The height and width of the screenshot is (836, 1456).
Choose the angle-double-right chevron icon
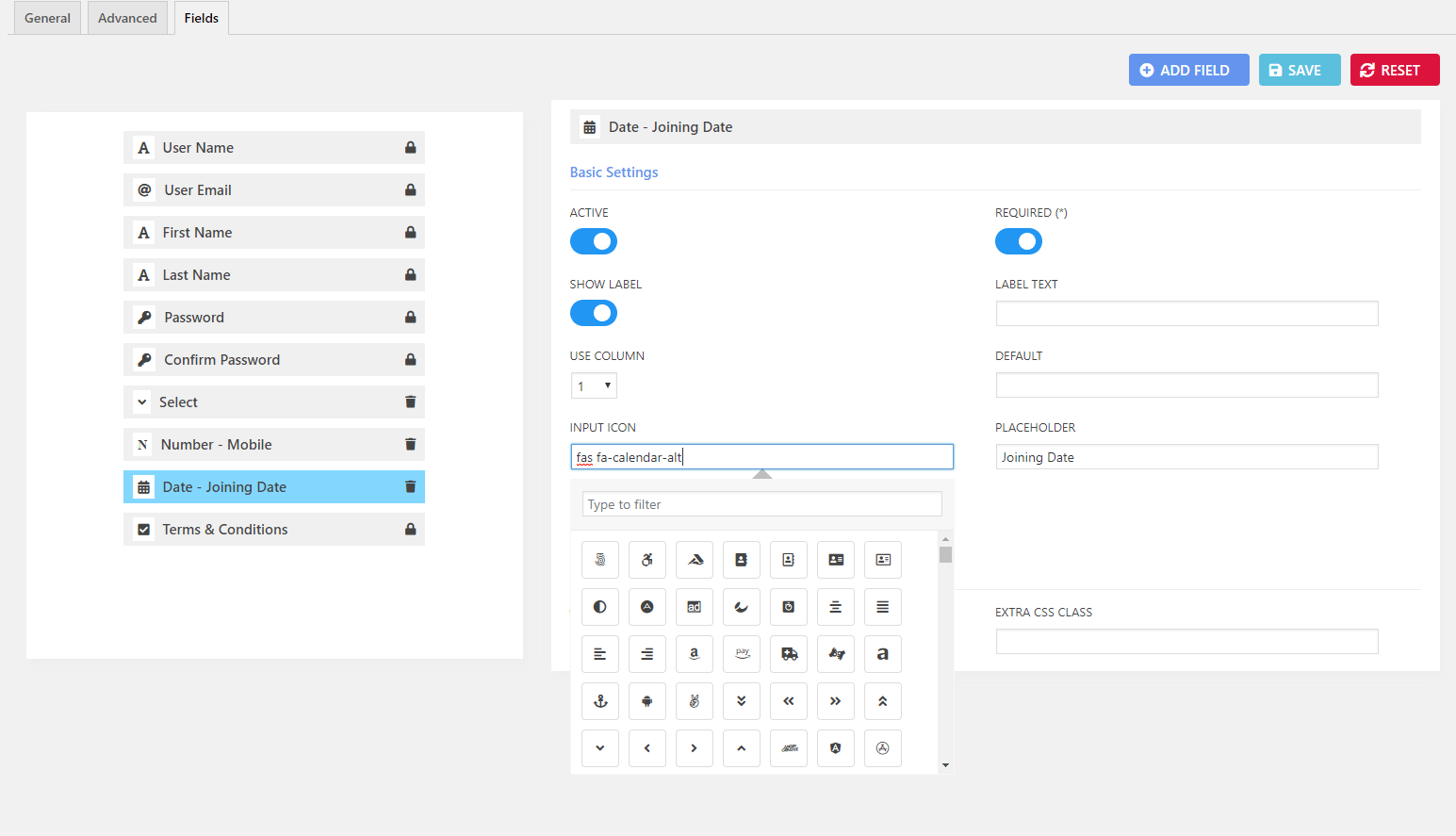[836, 700]
